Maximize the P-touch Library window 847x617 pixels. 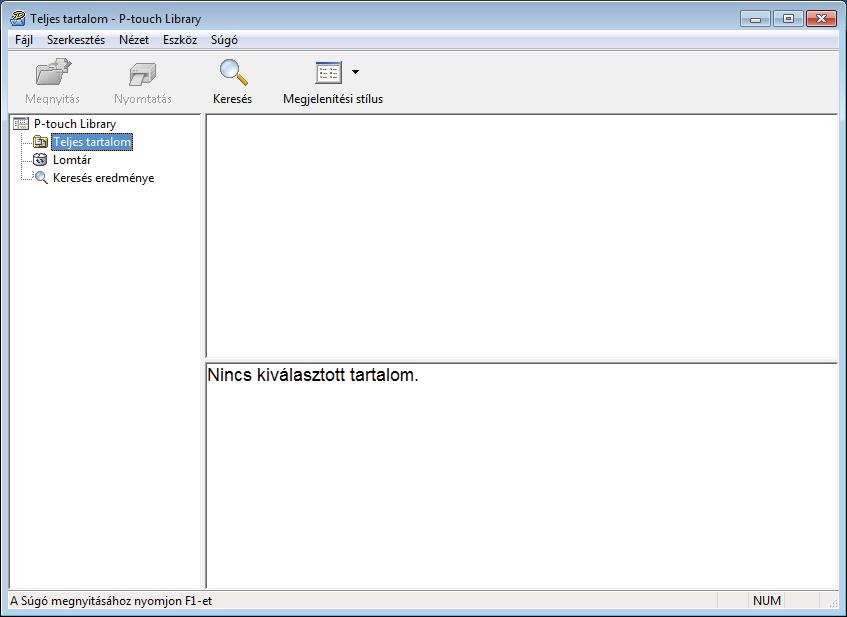[x=788, y=19]
